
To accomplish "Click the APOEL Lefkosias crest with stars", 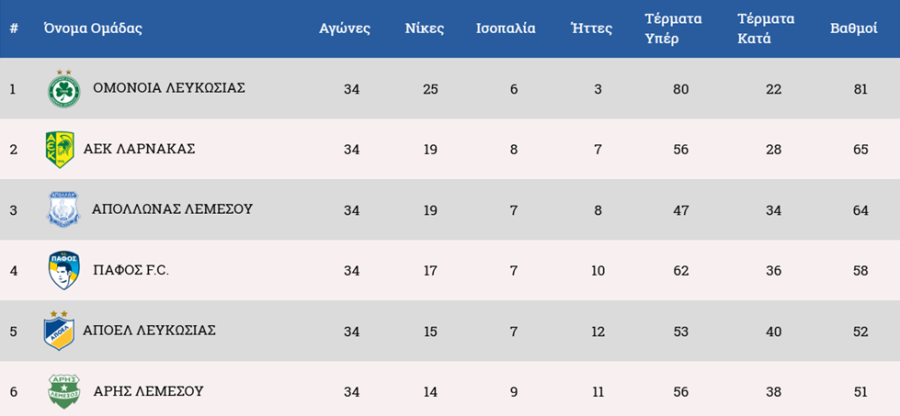I will tap(59, 331).
